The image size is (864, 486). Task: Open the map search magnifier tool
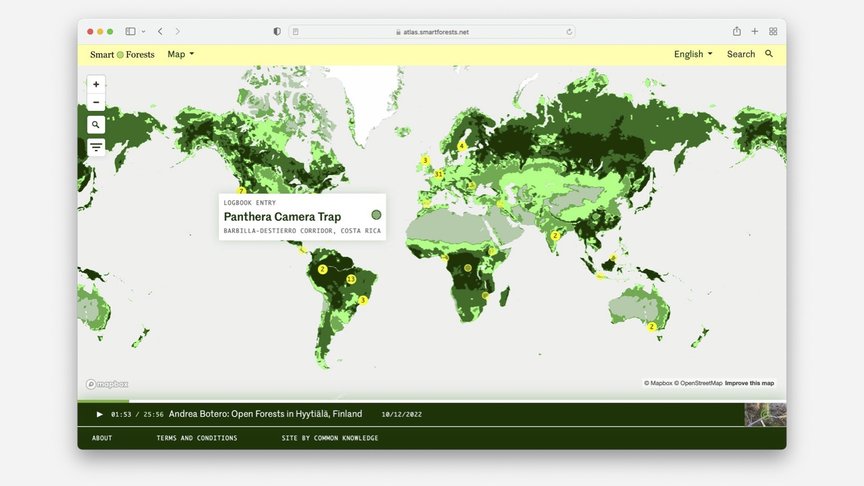click(96, 125)
